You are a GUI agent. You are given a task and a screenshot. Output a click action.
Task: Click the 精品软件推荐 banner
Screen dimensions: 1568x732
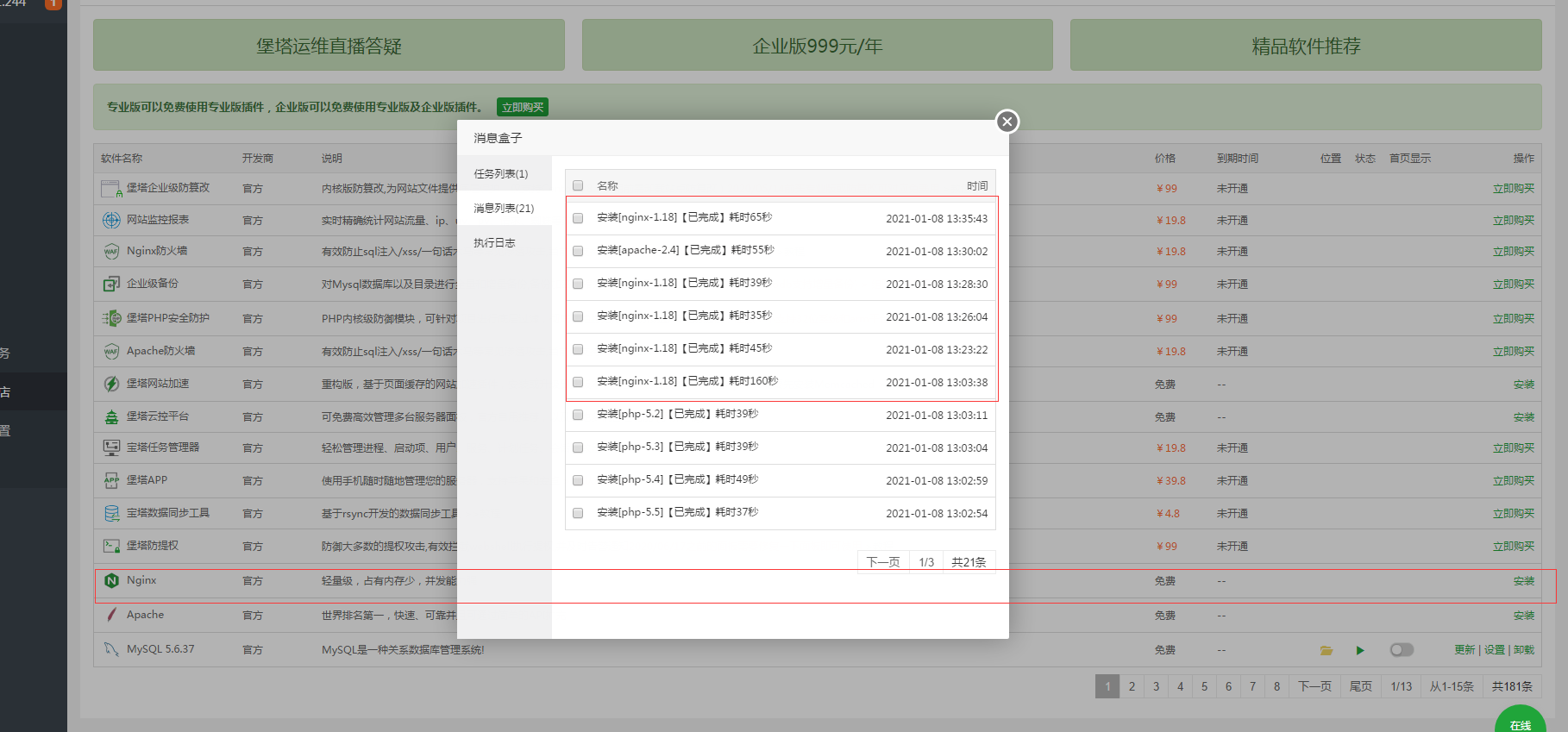1306,46
